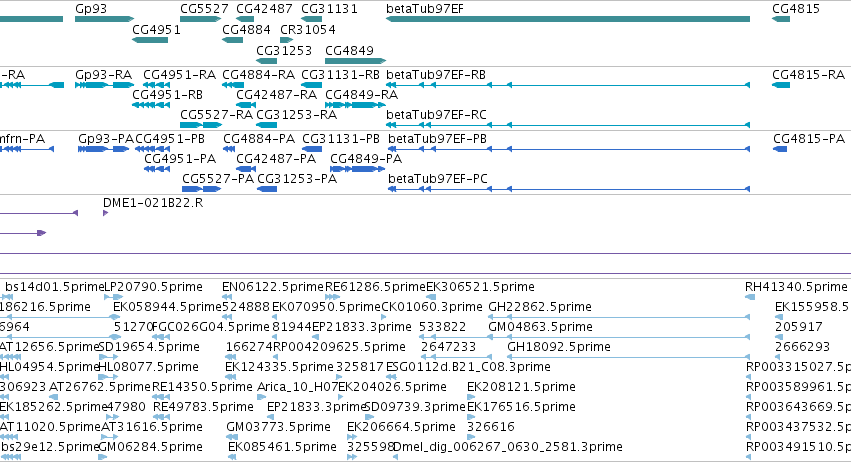Click protein CG4951-PA
This screenshot has height=462, width=851.
point(157,169)
